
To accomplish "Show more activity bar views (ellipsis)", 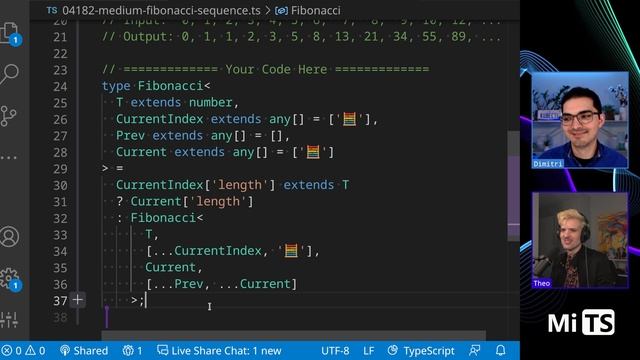I will pos(9,158).
